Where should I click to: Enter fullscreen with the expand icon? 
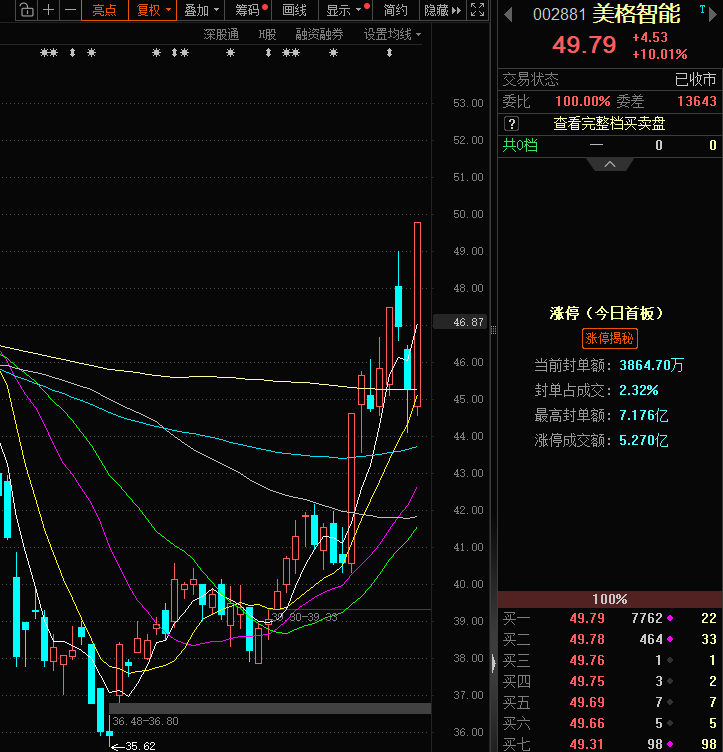tap(477, 10)
